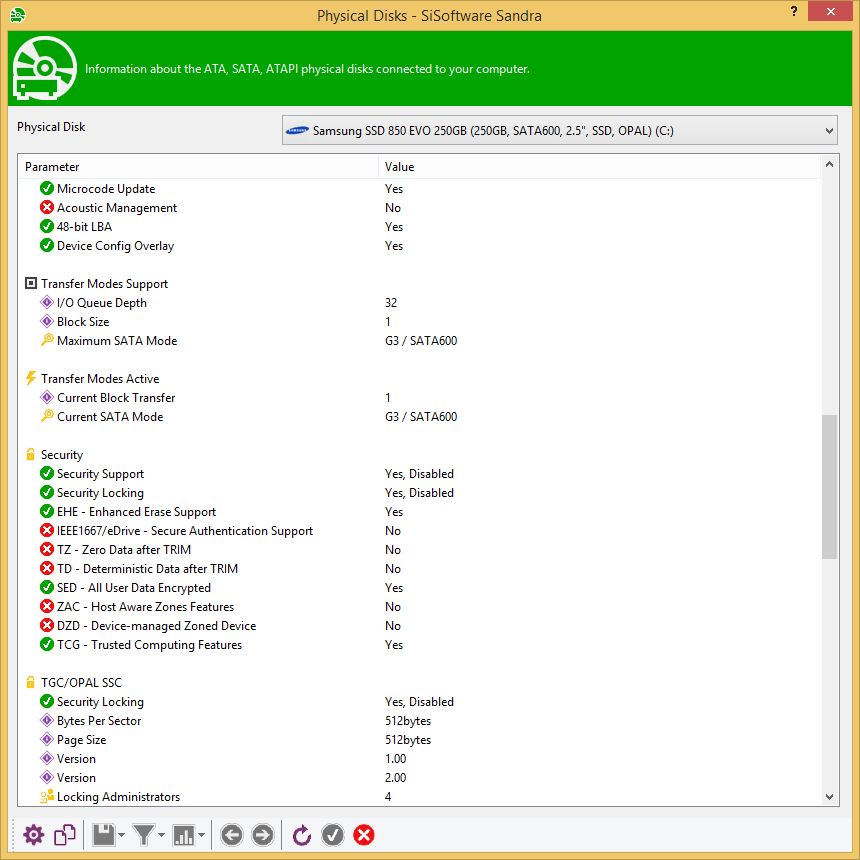Select the Security Locking row under Security
The height and width of the screenshot is (860, 860).
click(x=420, y=493)
